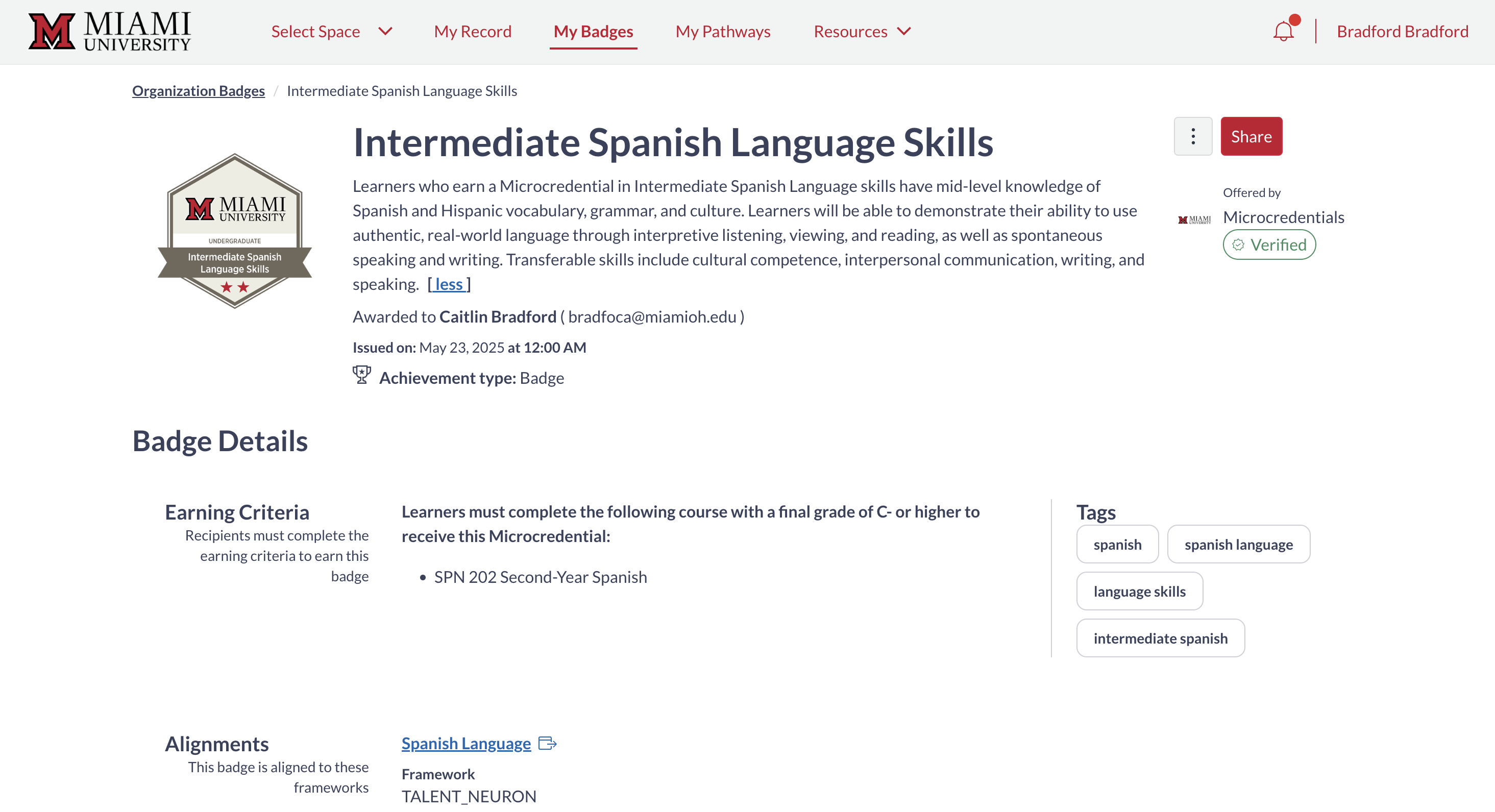Expand the Resources menu chevron
1495x812 pixels.
(903, 31)
